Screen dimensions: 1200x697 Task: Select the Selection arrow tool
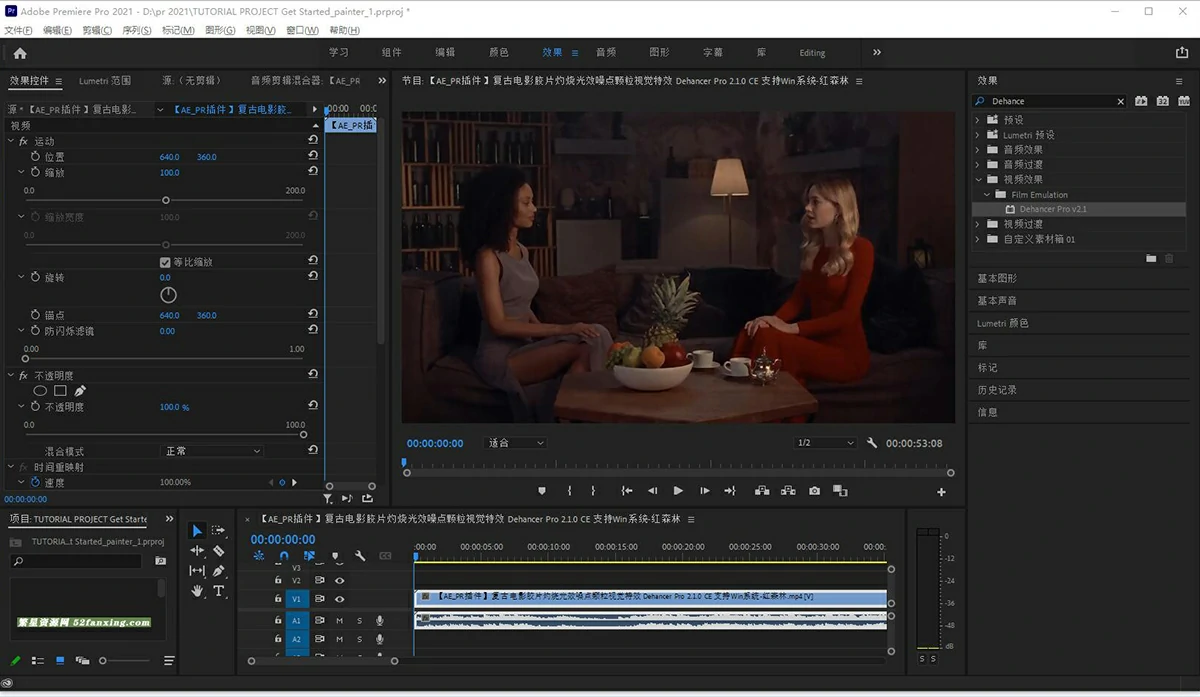197,531
